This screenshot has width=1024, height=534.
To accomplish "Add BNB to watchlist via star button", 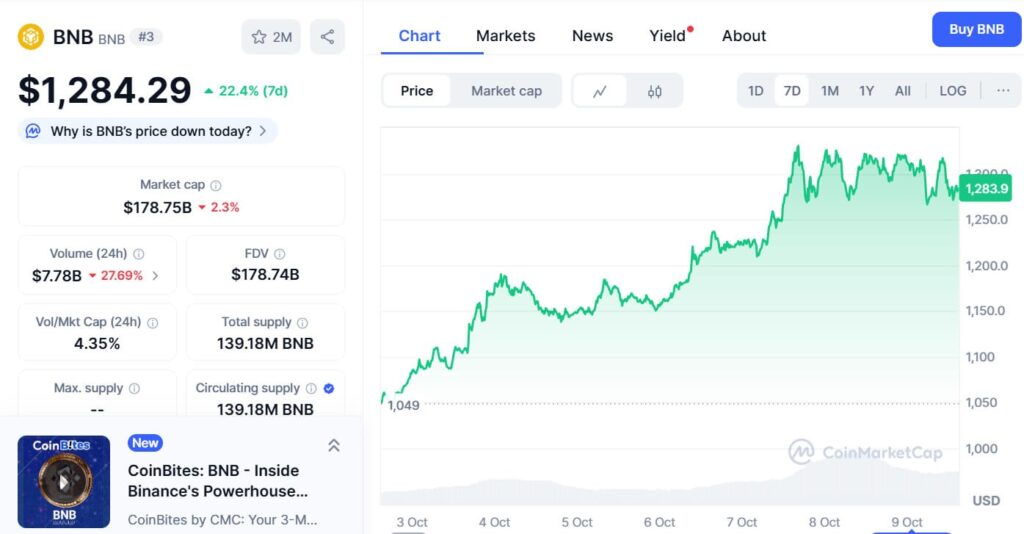I will pyautogui.click(x=271, y=37).
